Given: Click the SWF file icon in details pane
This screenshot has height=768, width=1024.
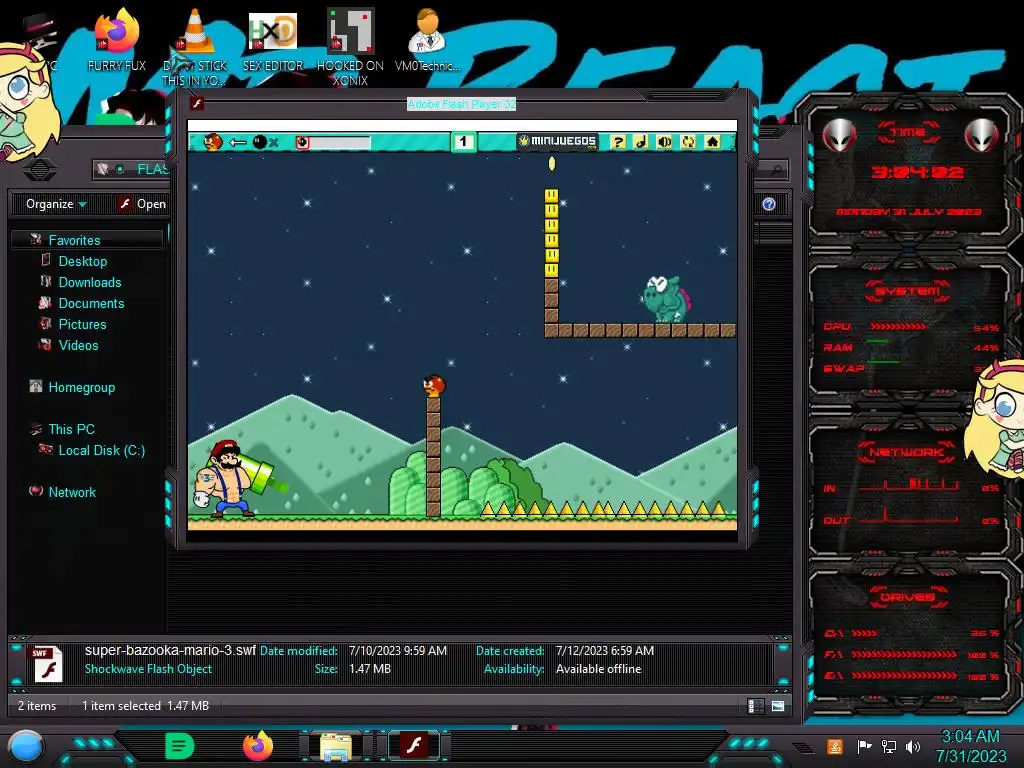Looking at the screenshot, I should [x=48, y=664].
